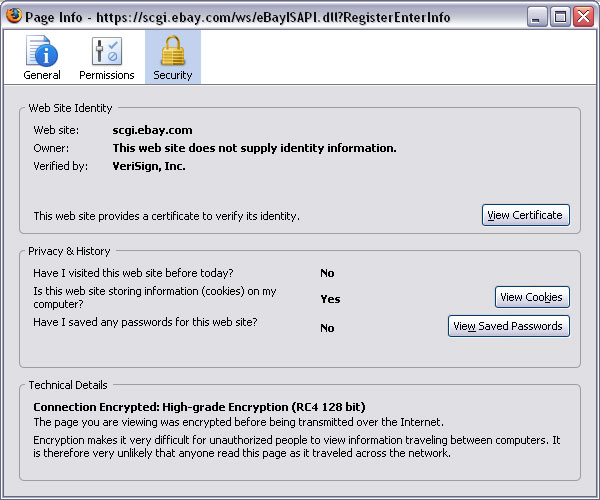Click 'The page you are viewing was encrypted' sentence
Viewport: 600px width, 500px height.
238,422
